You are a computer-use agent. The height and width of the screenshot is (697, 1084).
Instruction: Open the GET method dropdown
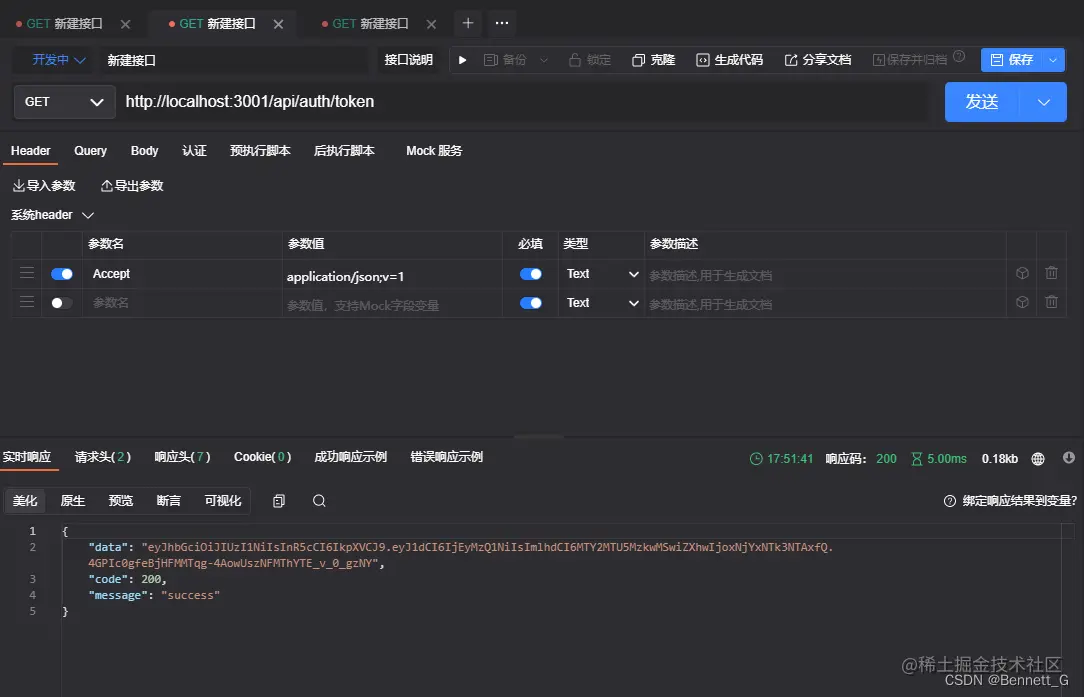tap(64, 101)
